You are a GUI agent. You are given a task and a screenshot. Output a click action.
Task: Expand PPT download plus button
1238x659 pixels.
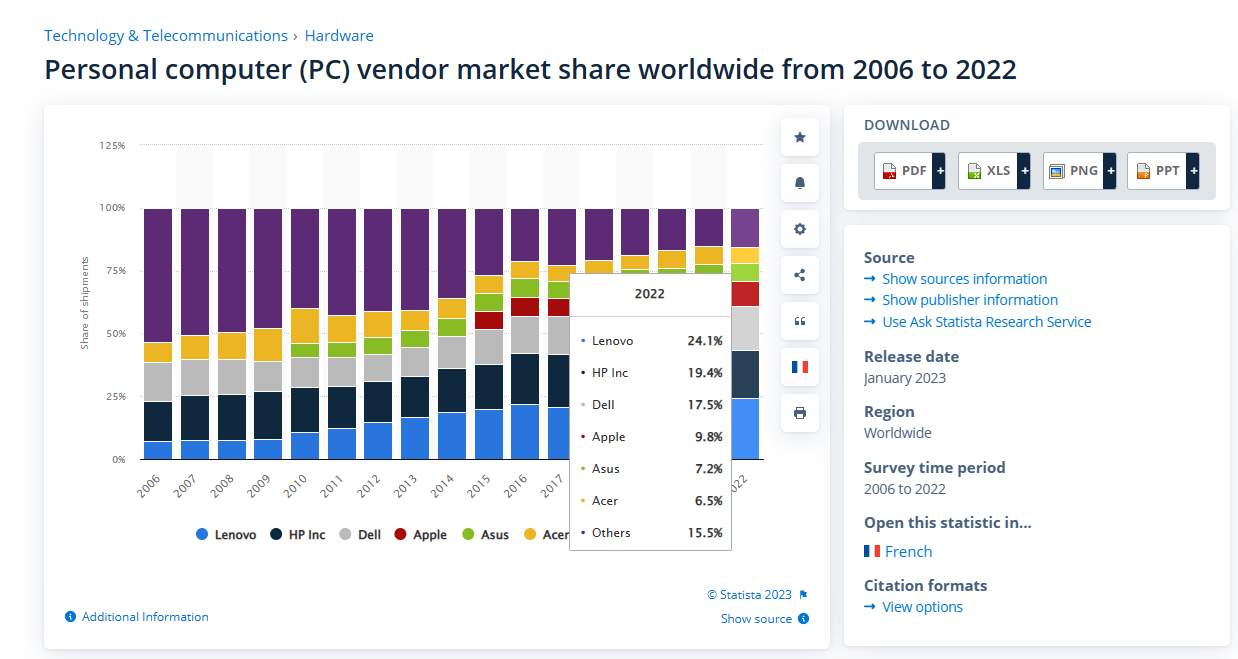pos(1192,171)
